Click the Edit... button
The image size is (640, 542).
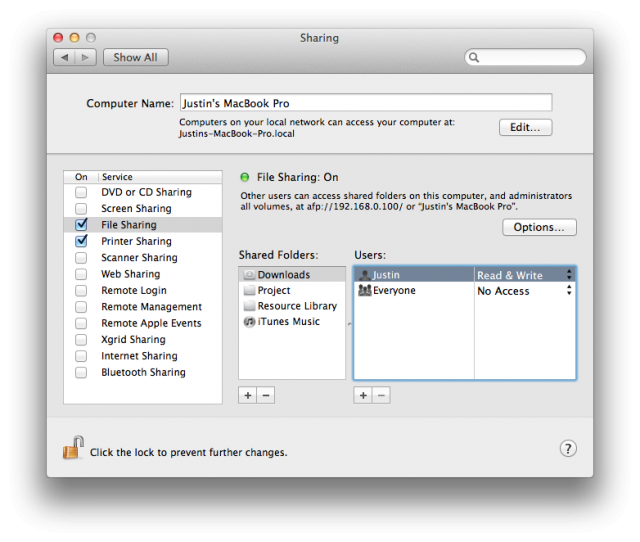[x=525, y=127]
